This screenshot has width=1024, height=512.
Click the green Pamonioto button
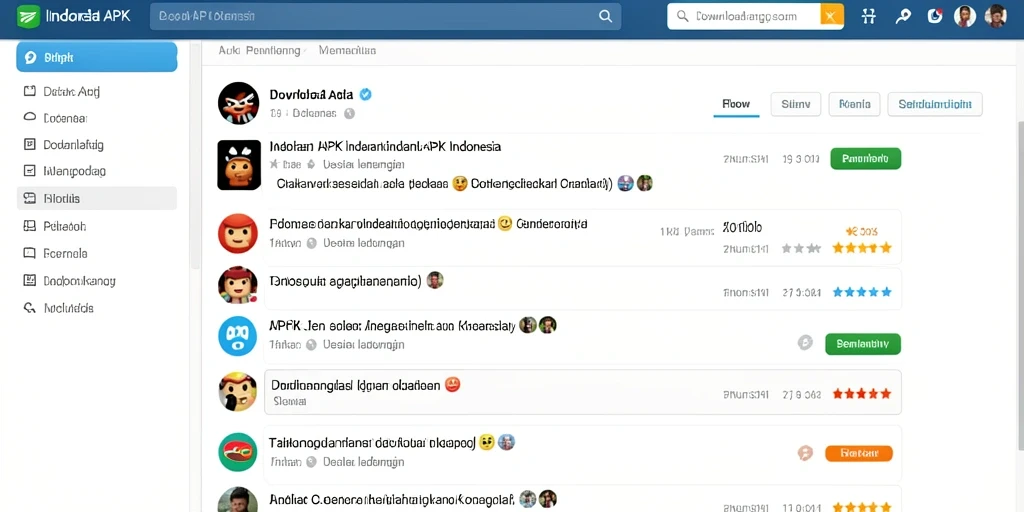(x=865, y=159)
